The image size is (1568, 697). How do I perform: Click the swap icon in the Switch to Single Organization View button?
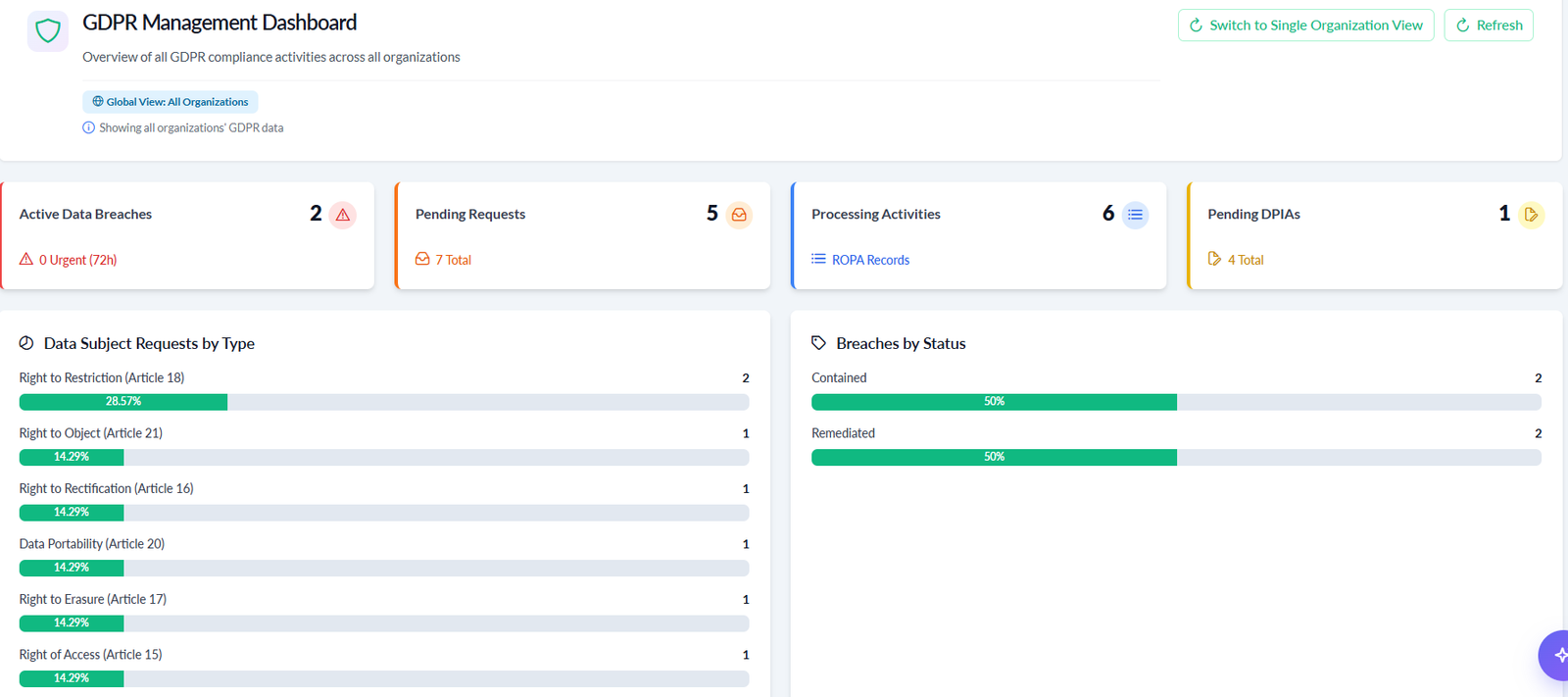coord(1196,25)
